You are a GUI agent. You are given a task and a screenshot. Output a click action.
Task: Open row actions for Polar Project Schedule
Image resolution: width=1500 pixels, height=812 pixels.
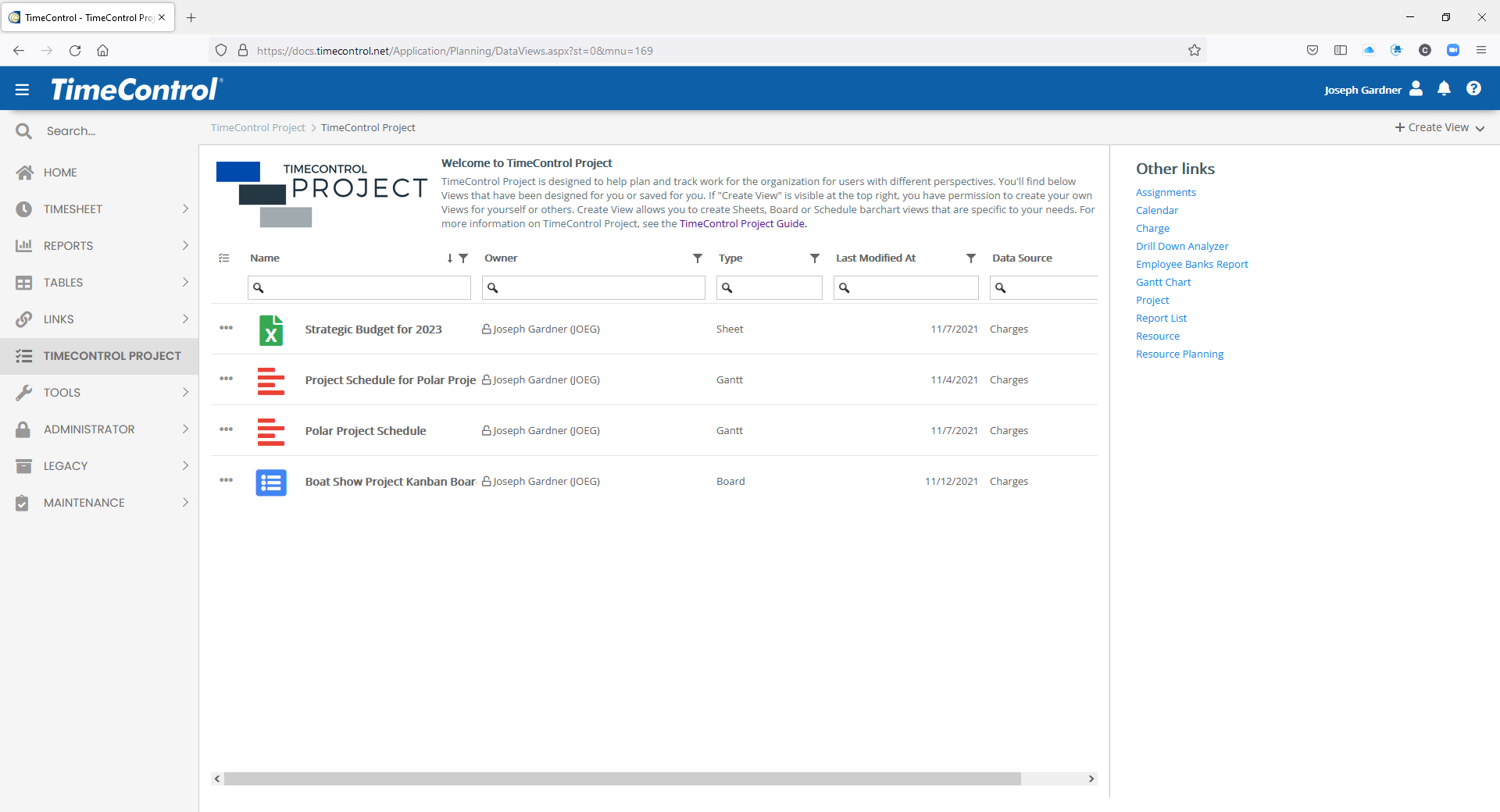[227, 429]
